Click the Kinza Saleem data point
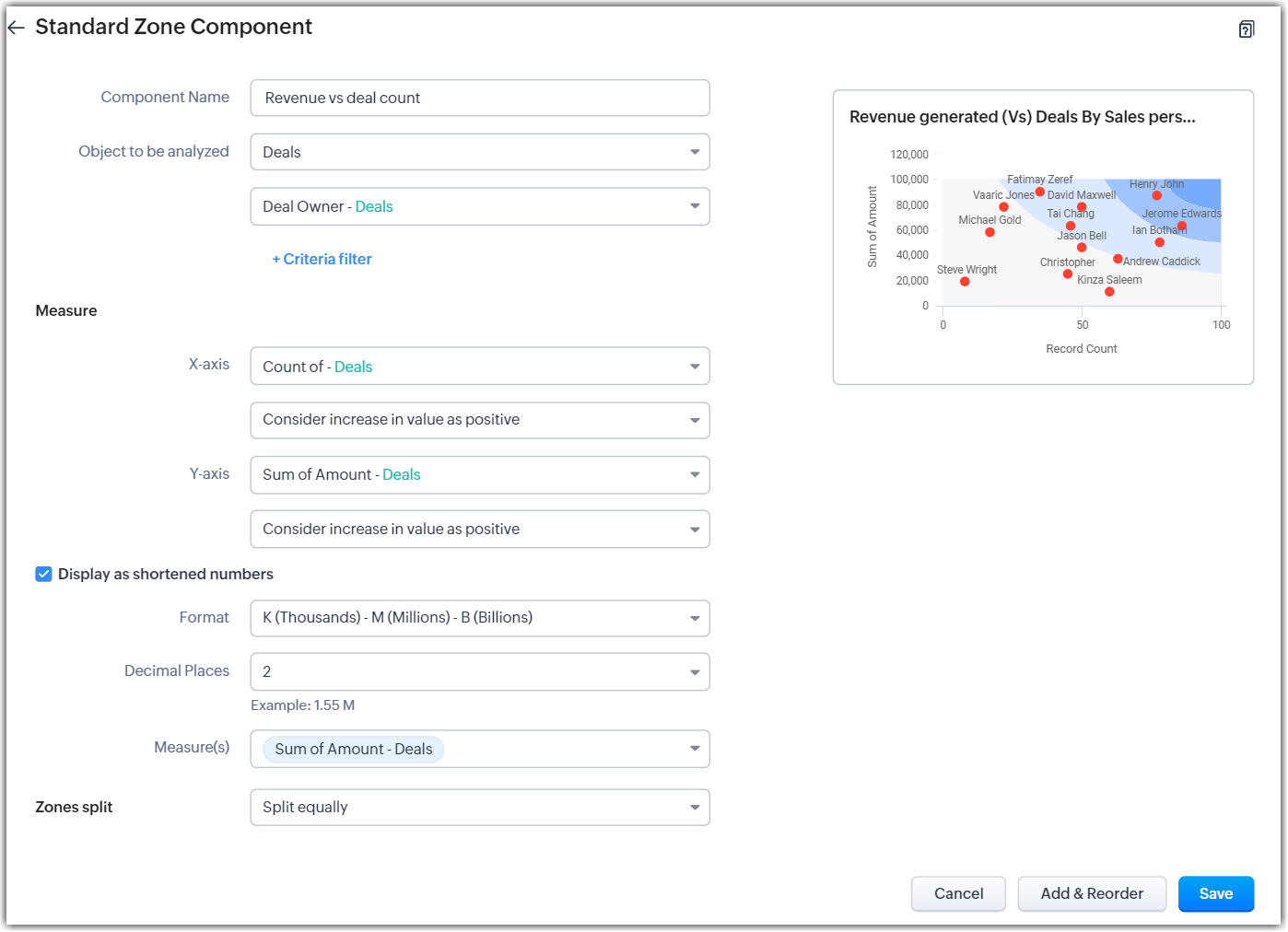1288x932 pixels. 1109,292
